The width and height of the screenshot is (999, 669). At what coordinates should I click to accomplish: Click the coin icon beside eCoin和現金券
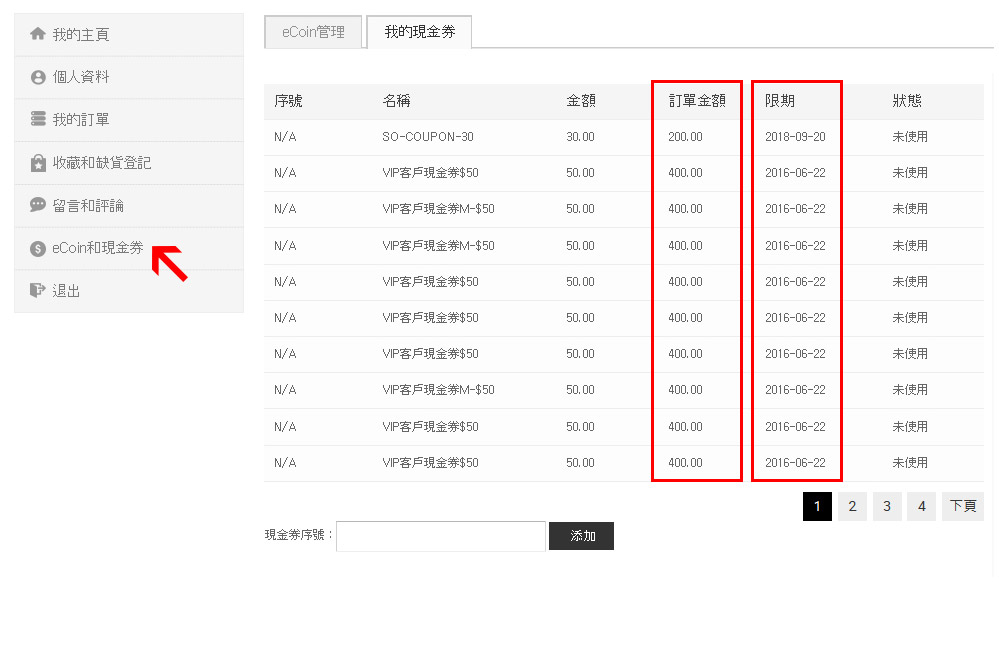point(38,249)
